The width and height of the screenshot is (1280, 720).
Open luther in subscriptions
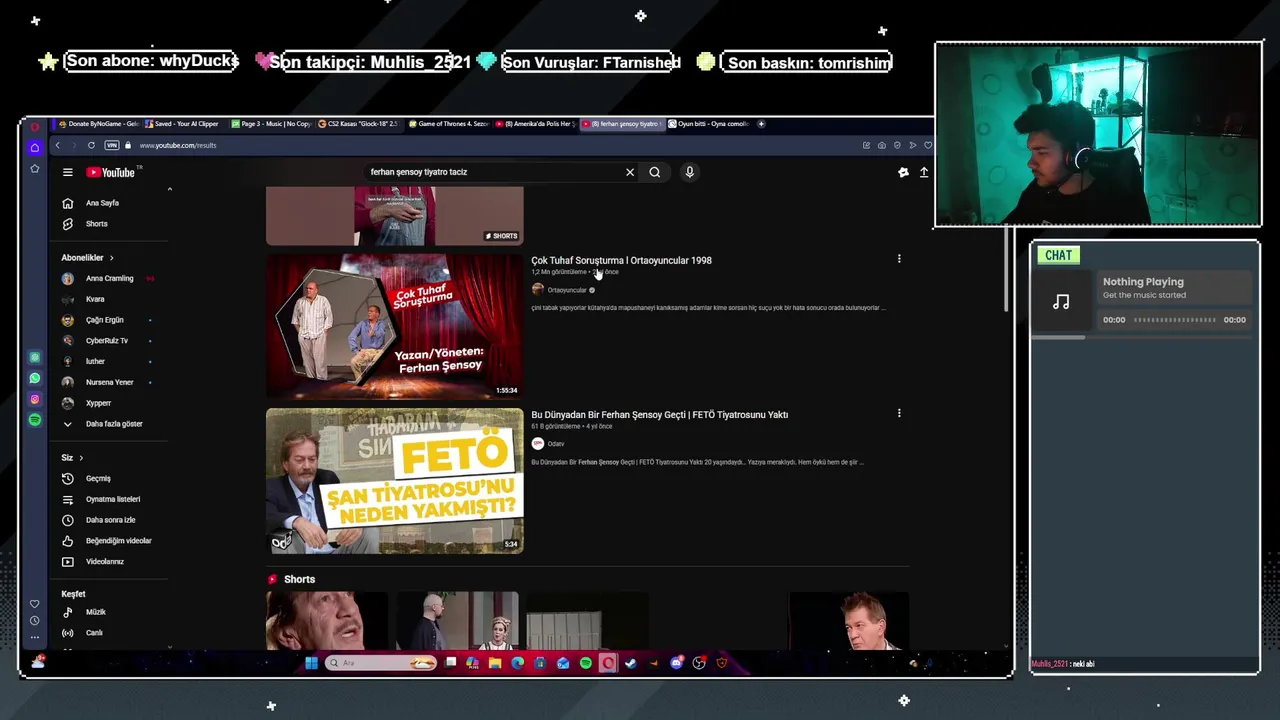(95, 361)
